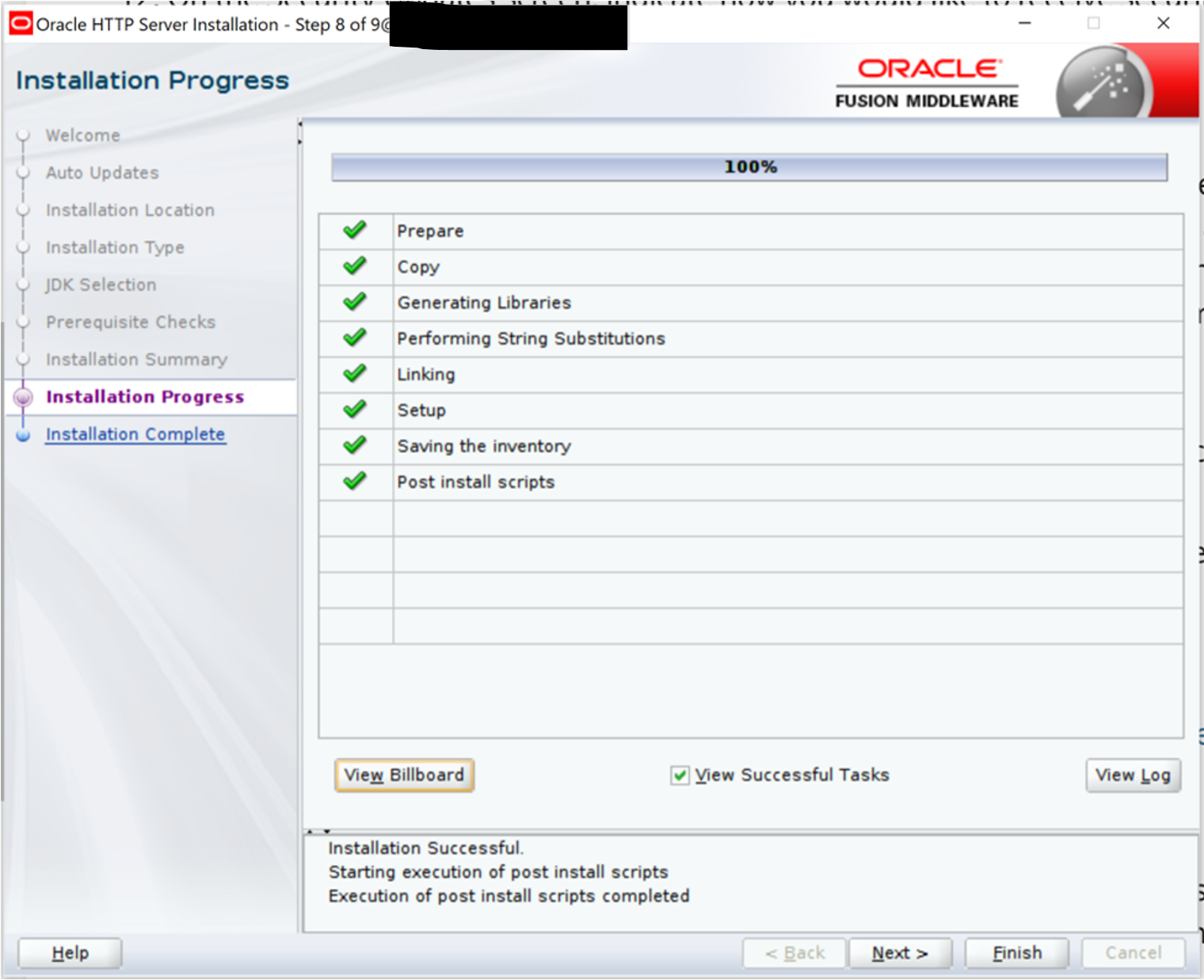Screen dimensions: 1204x980
Task: Click the checkmark next to Linking
Action: (355, 373)
